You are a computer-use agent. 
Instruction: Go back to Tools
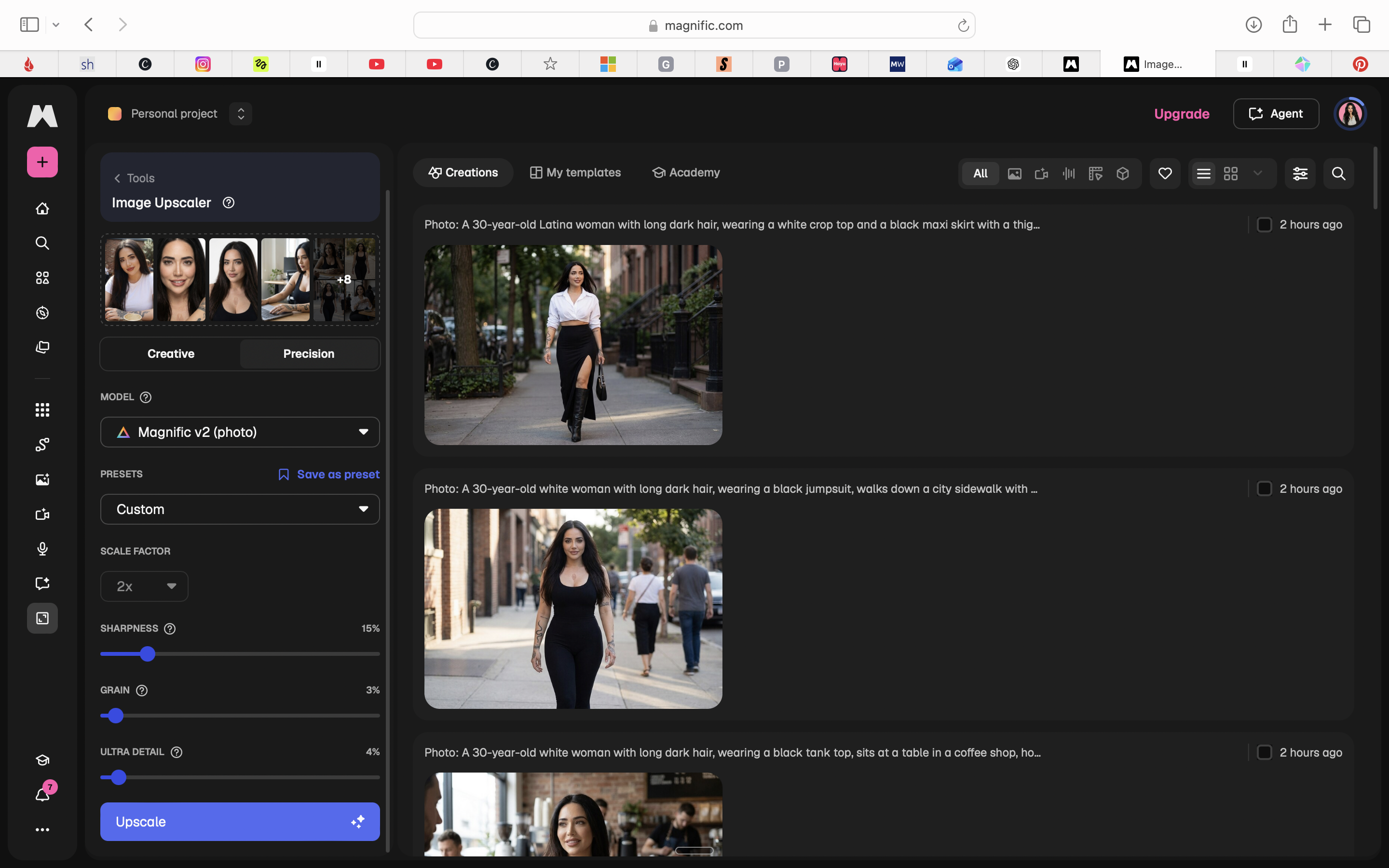tap(134, 178)
